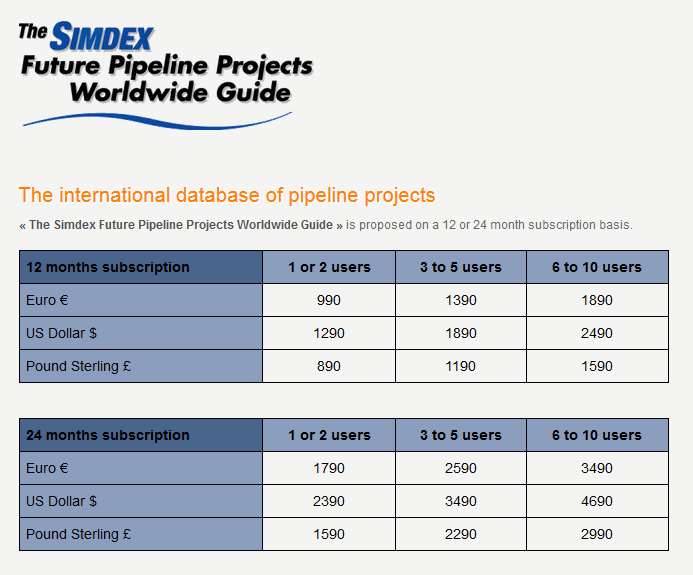
Task: Select the 890 Pound Sterling price
Action: pyautogui.click(x=329, y=366)
